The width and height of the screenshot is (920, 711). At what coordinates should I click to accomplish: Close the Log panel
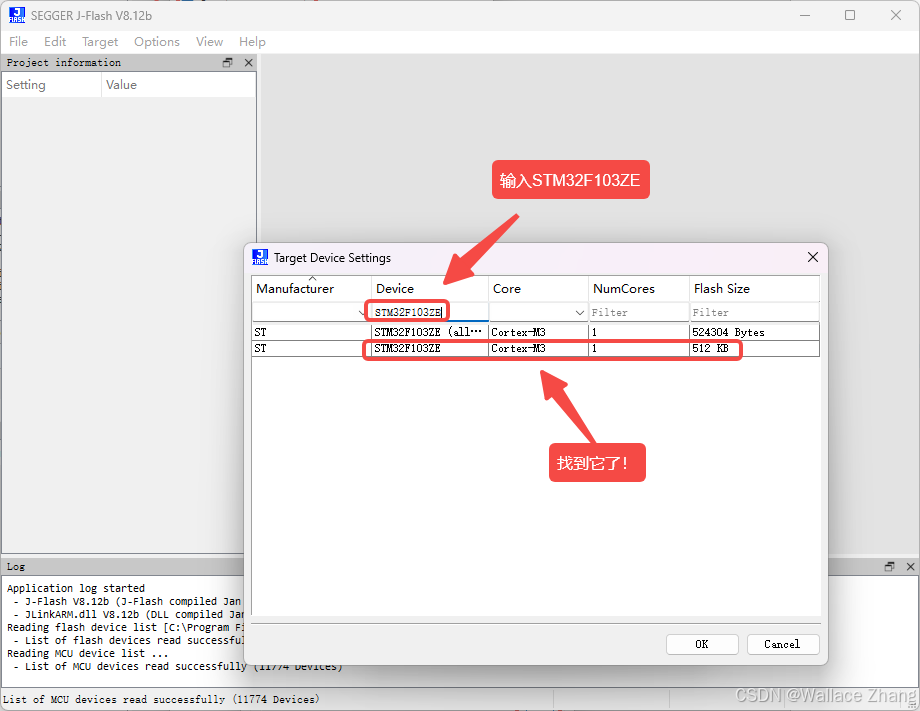point(911,566)
